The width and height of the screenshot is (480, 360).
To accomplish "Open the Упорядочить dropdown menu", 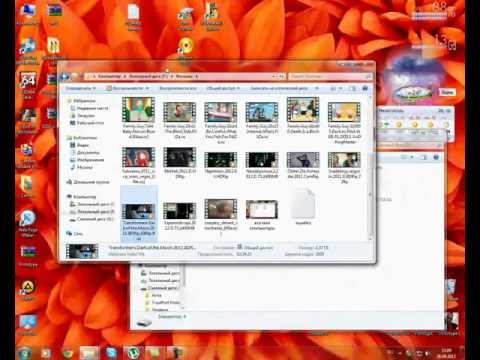I will pyautogui.click(x=80, y=88).
